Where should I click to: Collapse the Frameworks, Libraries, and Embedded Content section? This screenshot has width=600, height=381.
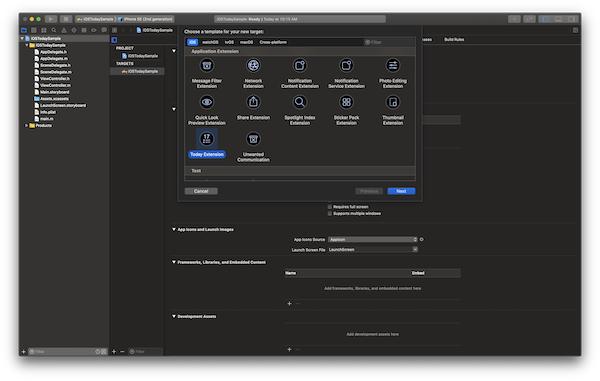coord(174,262)
